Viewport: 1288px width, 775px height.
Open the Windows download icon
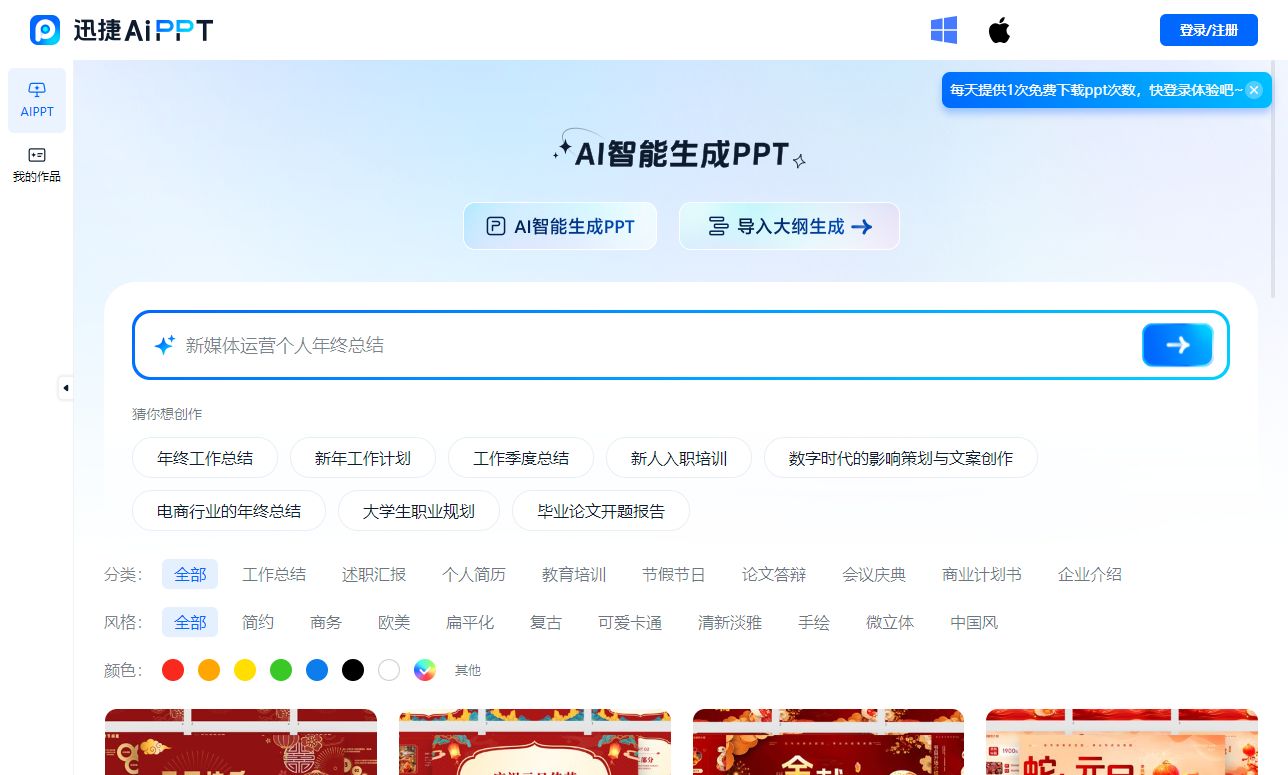[944, 30]
